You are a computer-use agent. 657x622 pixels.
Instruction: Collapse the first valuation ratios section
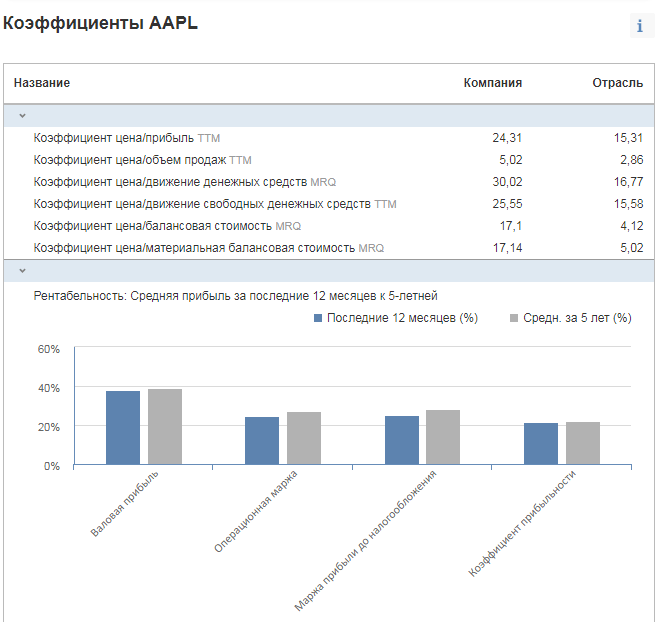point(22,116)
